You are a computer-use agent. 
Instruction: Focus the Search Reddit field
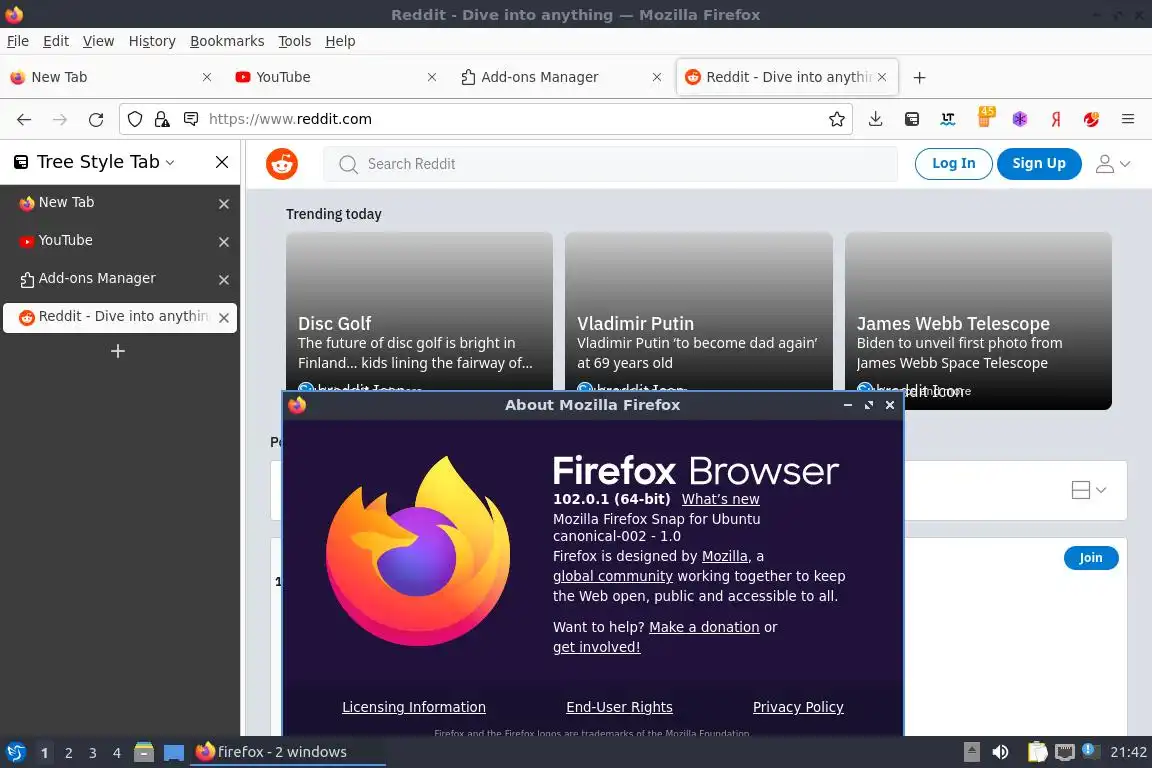(611, 164)
